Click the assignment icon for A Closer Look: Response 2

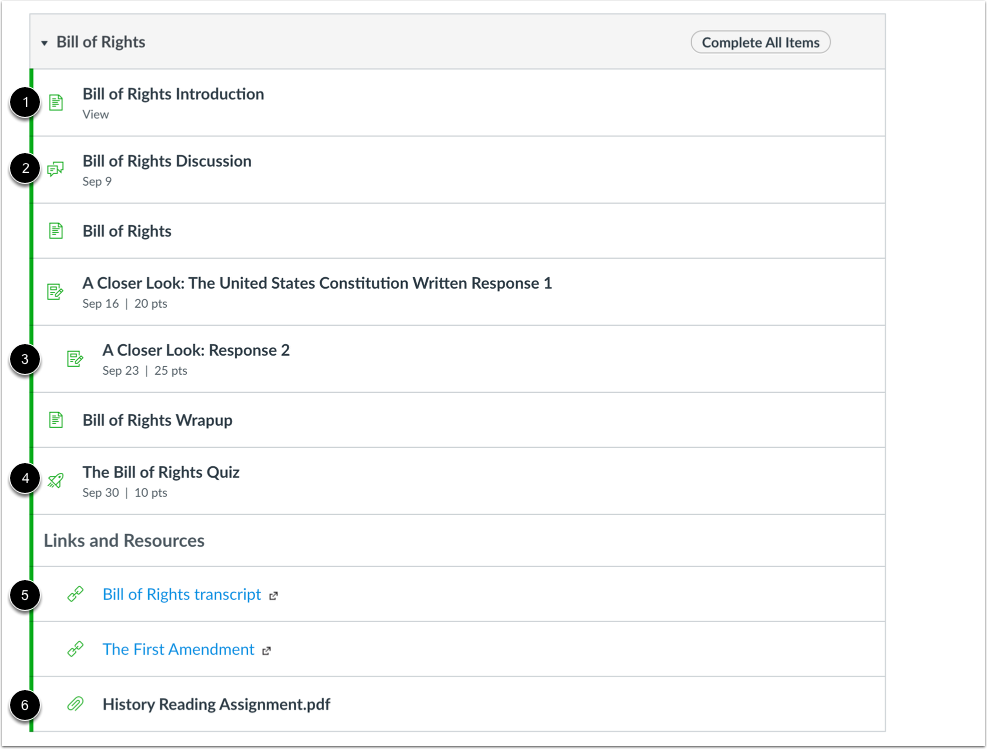(73, 358)
